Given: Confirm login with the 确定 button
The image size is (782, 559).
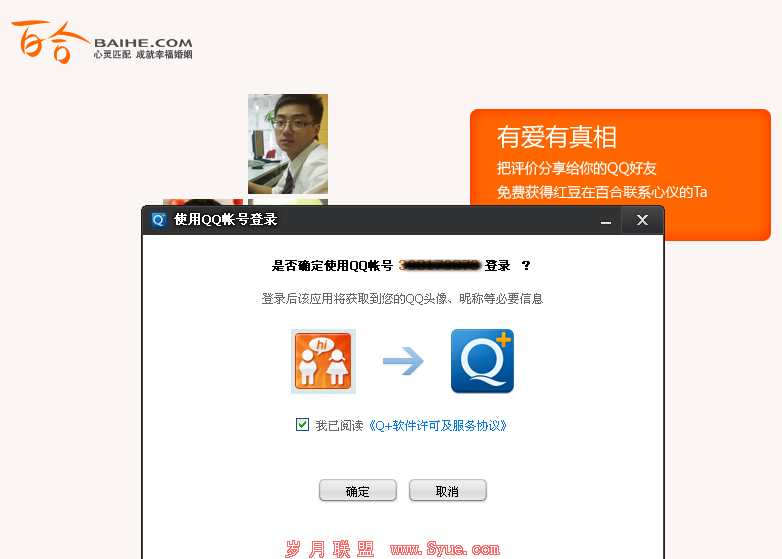Looking at the screenshot, I should (358, 491).
